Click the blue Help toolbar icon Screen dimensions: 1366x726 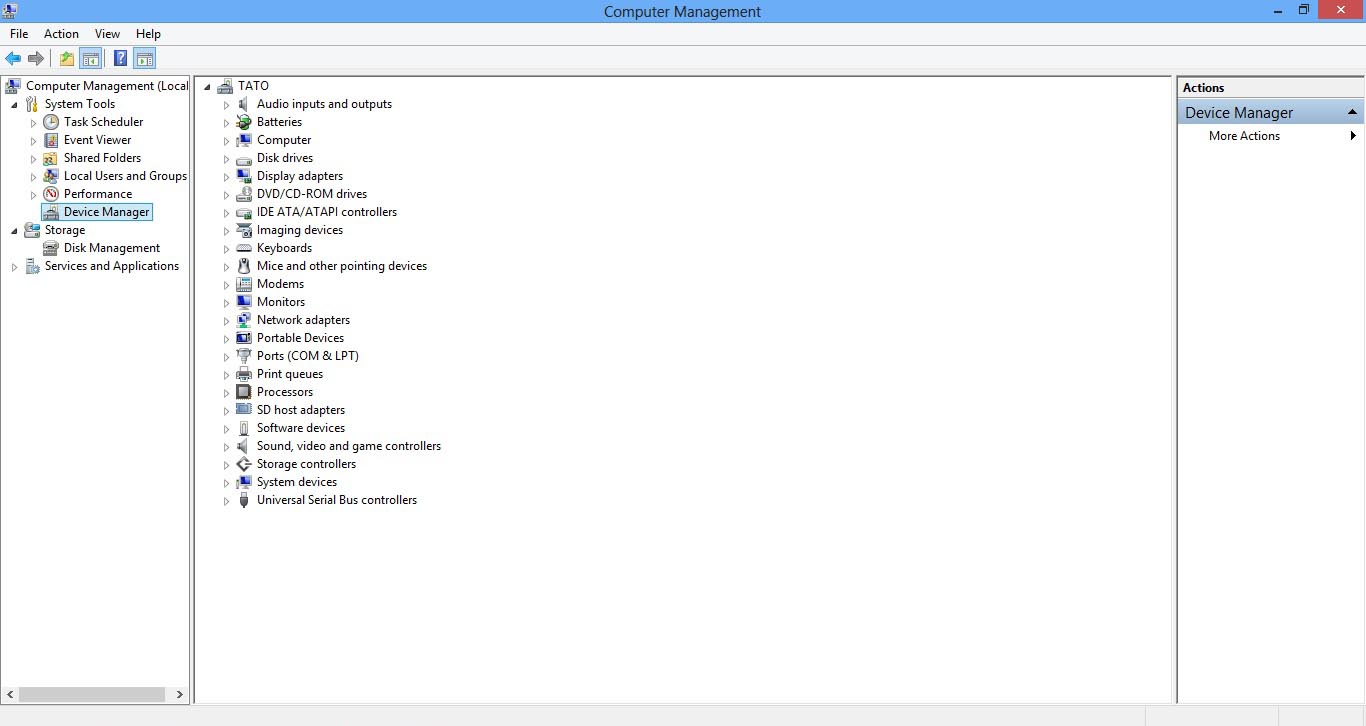pyautogui.click(x=120, y=59)
